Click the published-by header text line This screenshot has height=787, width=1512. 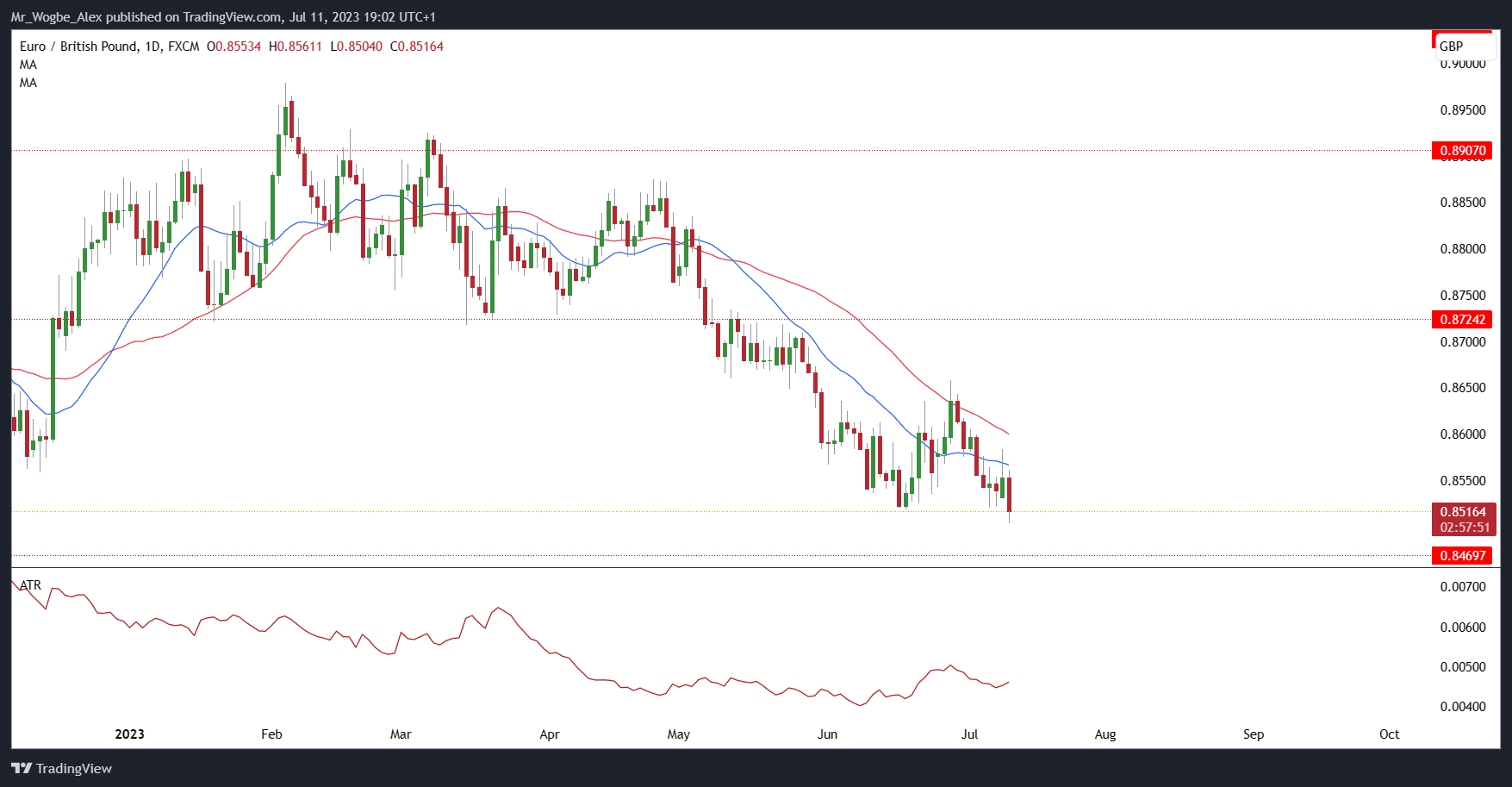point(223,17)
